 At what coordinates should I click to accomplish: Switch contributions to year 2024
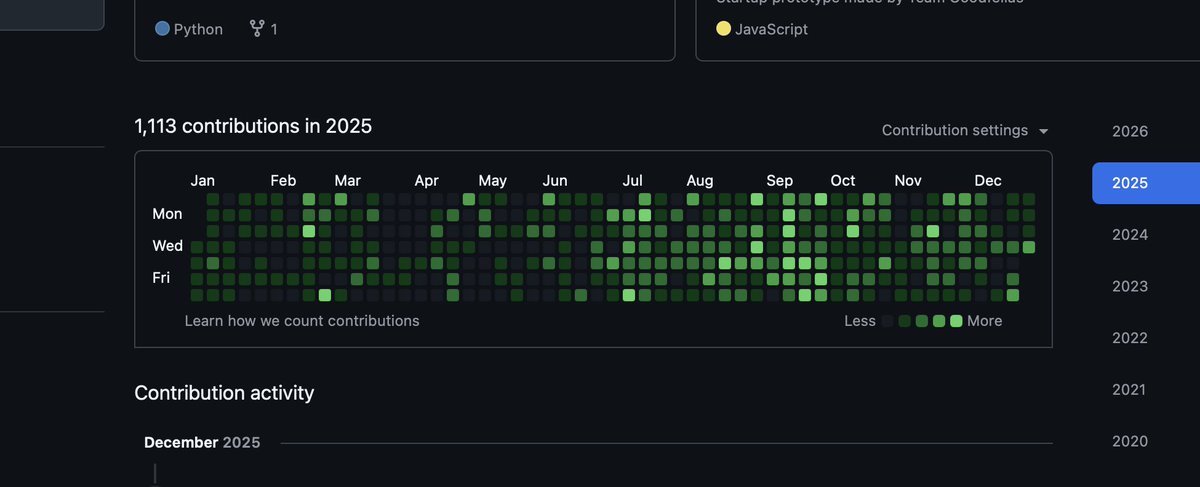click(1130, 235)
